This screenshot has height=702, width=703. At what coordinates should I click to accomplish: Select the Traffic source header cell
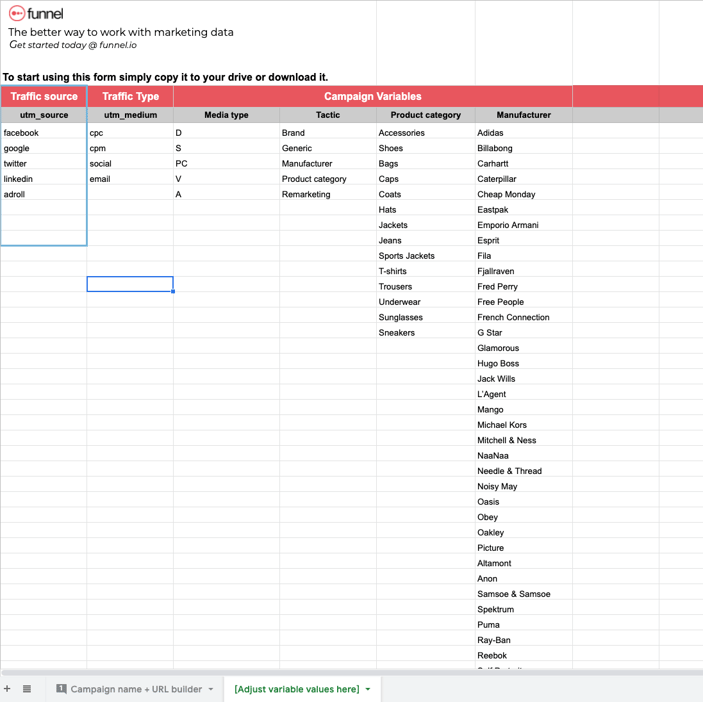point(44,96)
